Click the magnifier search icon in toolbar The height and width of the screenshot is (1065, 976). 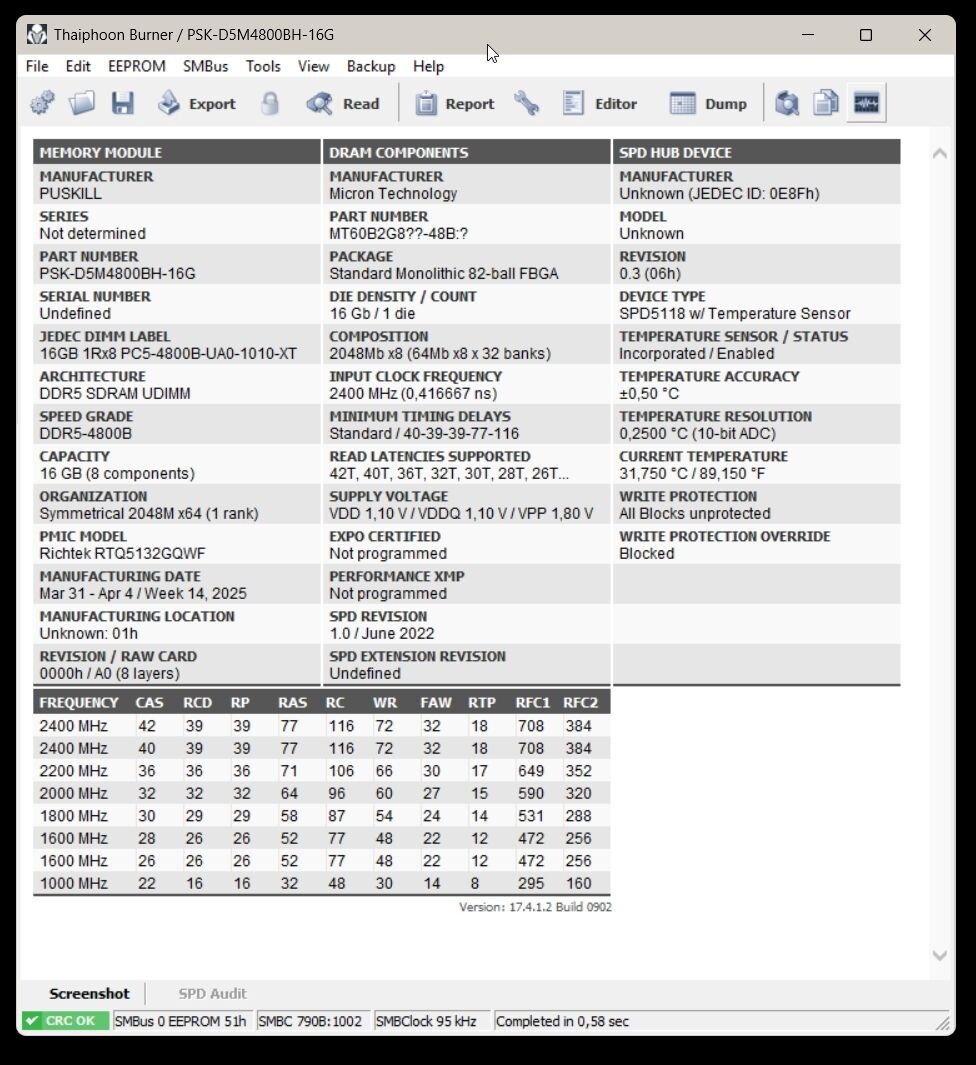click(787, 103)
